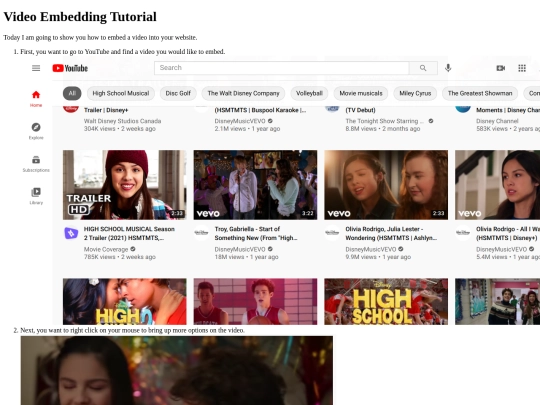Click channel avatar beside Troy, Gabriella video

coord(201,233)
